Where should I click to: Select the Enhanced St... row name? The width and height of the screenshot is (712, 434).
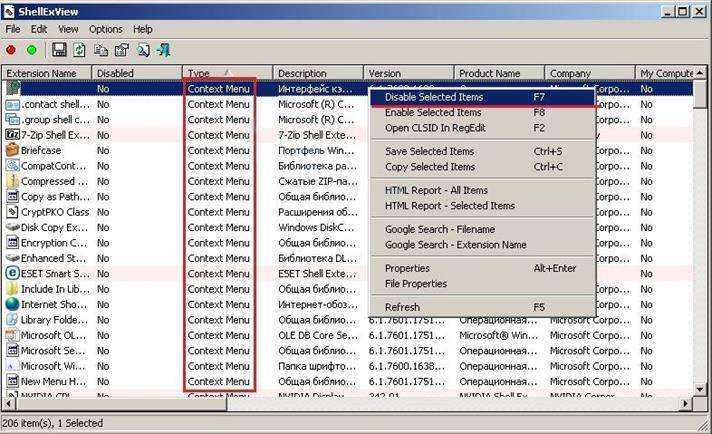point(53,258)
